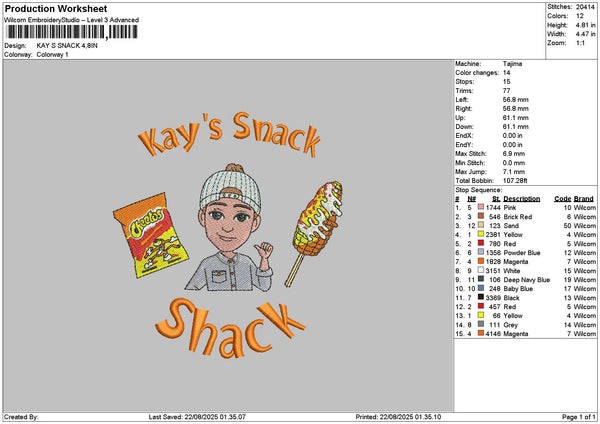The height and width of the screenshot is (424, 600).
Task: Click the Shack embroidered text
Action: click(x=230, y=328)
